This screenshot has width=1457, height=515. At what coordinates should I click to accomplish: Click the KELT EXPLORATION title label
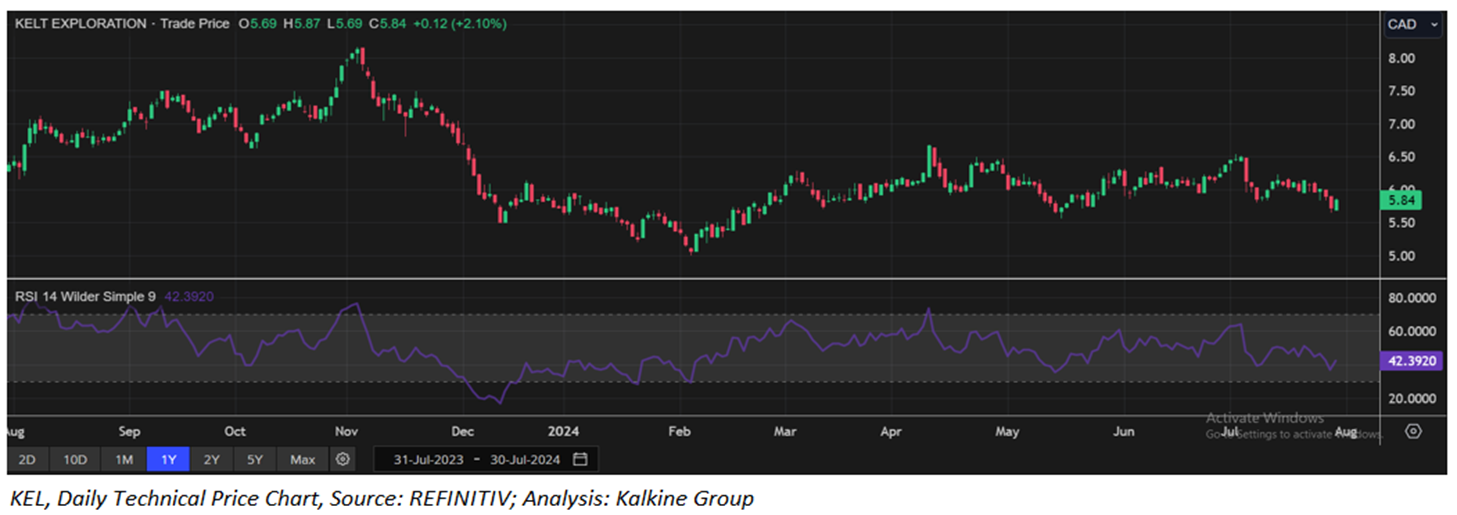tap(81, 23)
